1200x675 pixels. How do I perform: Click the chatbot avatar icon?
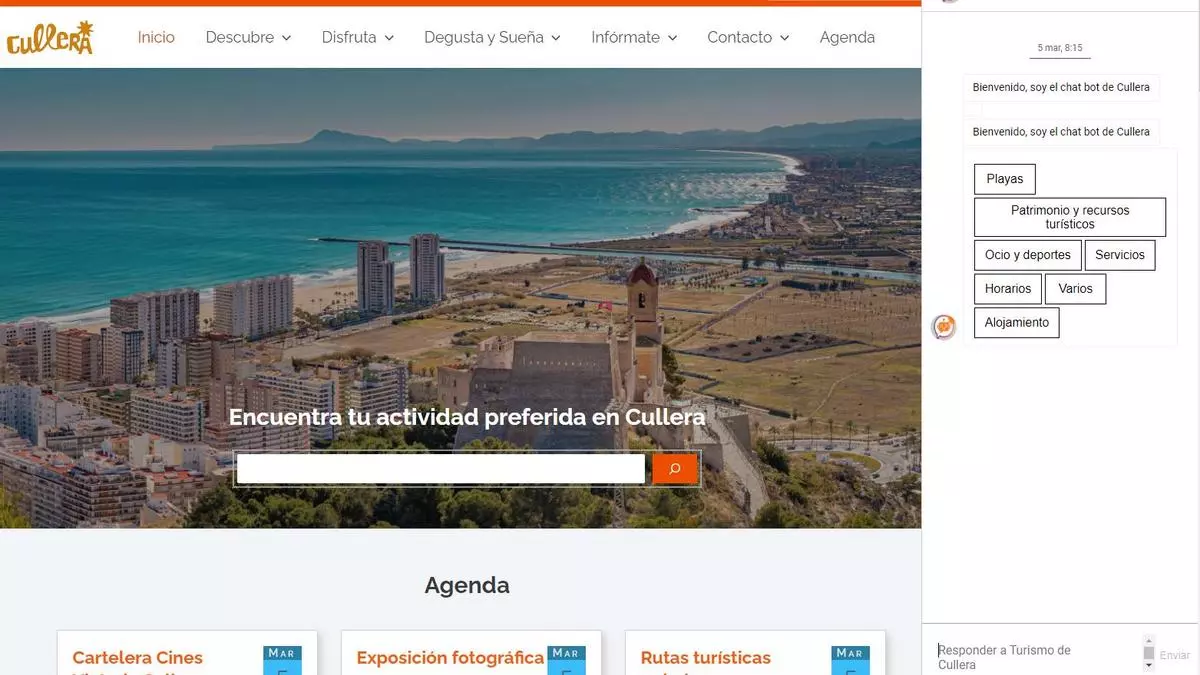944,326
